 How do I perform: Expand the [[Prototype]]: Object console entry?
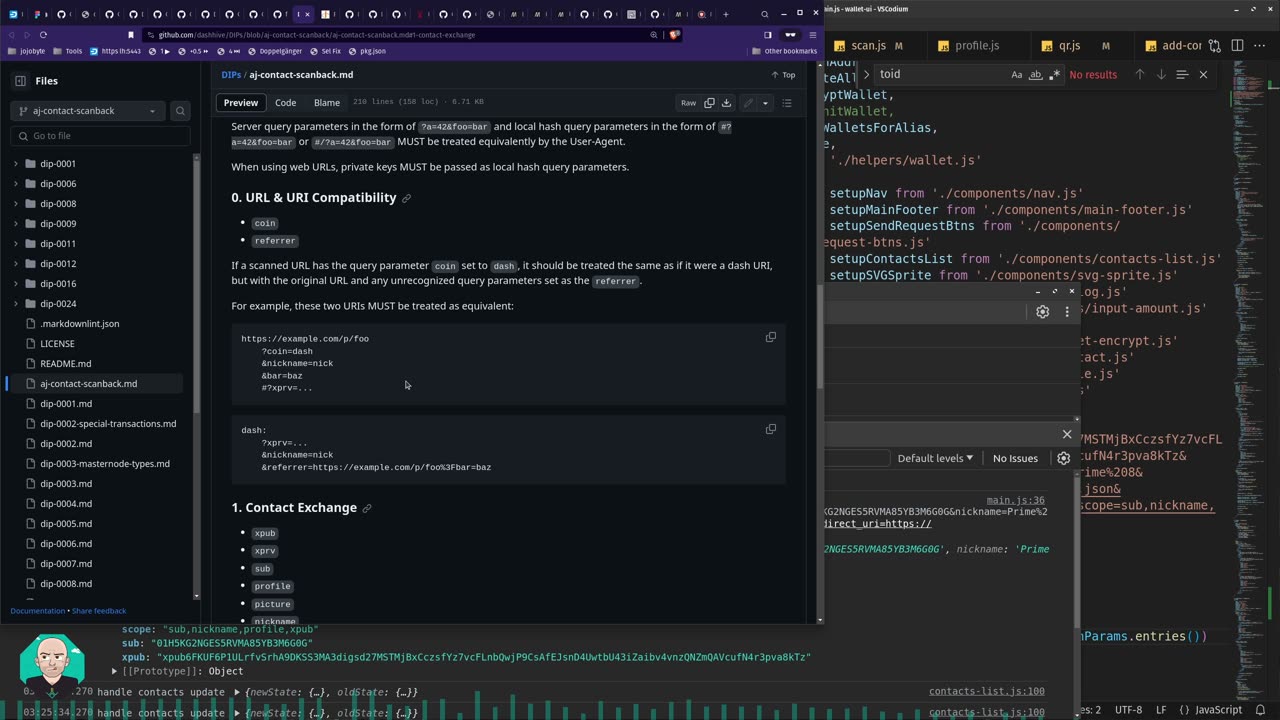(115, 671)
